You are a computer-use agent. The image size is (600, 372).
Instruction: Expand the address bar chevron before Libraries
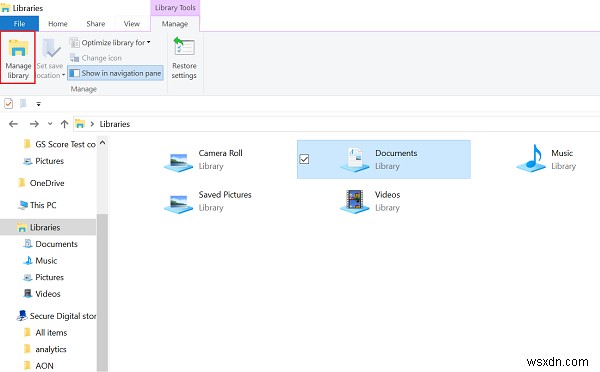[92, 124]
